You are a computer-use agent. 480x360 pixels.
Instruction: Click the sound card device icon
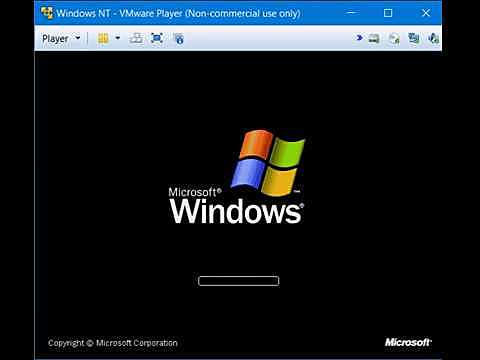(433, 39)
